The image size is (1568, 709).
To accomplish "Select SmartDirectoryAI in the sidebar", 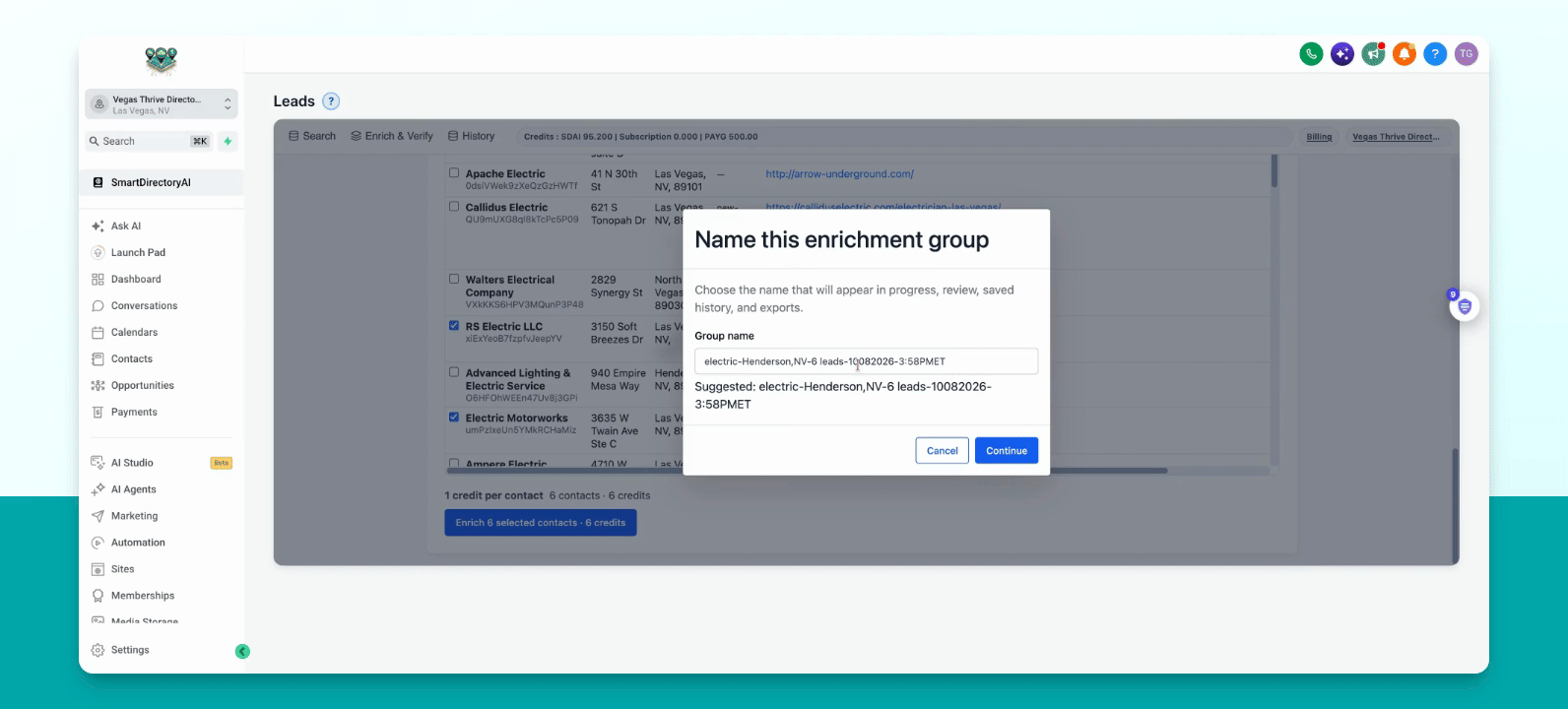I will click(x=162, y=182).
